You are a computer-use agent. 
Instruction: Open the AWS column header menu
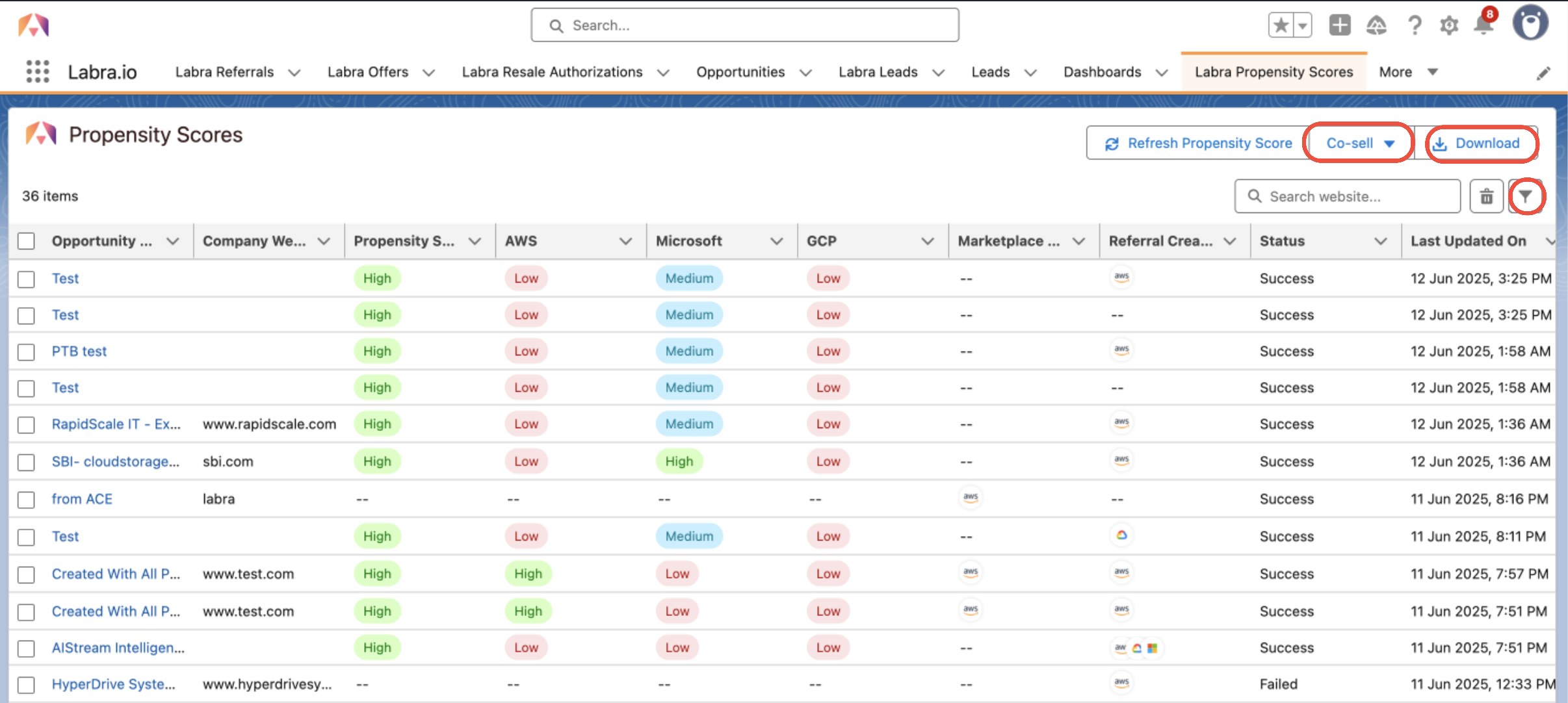click(625, 241)
